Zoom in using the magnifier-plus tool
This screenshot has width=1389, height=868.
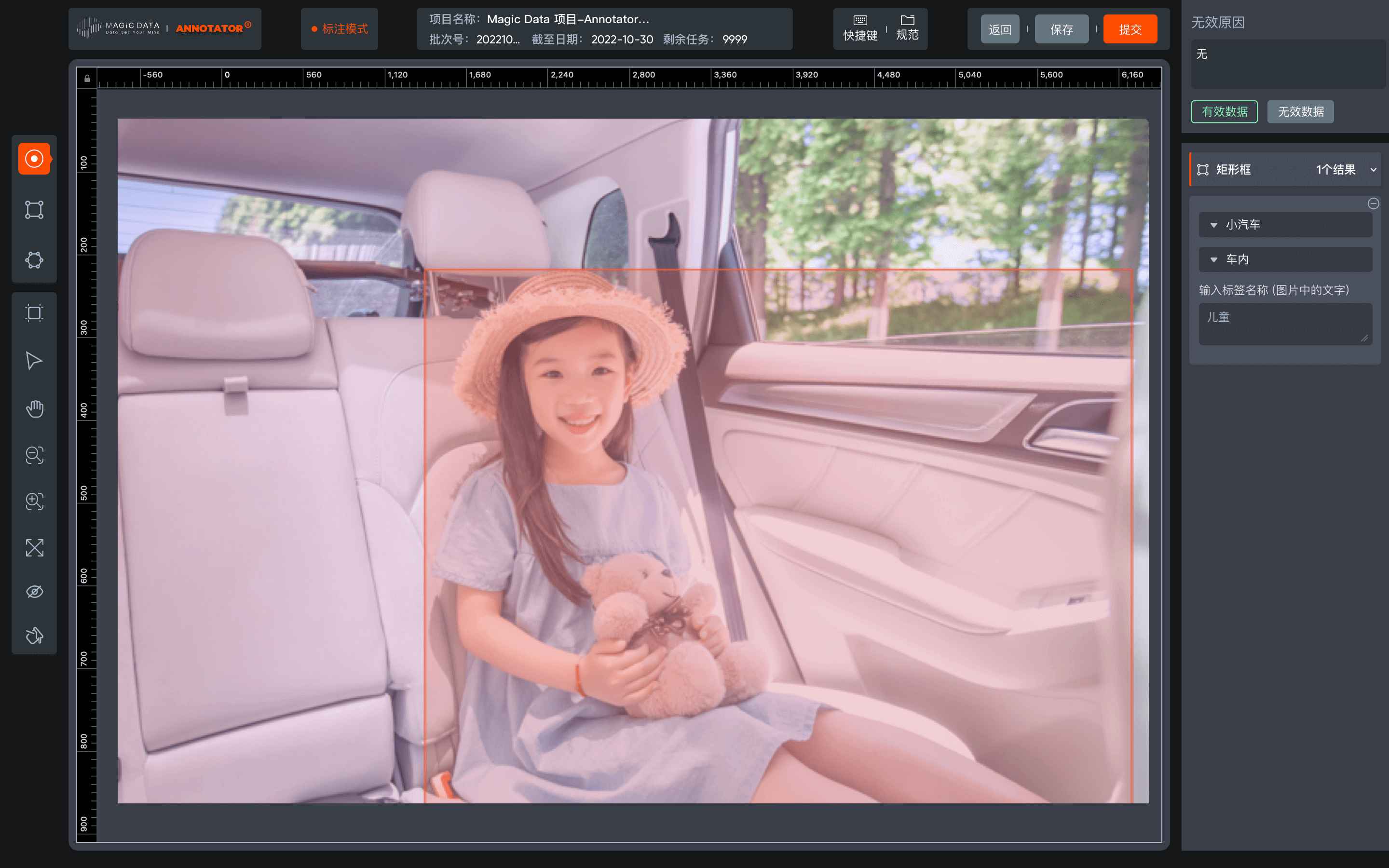(34, 501)
